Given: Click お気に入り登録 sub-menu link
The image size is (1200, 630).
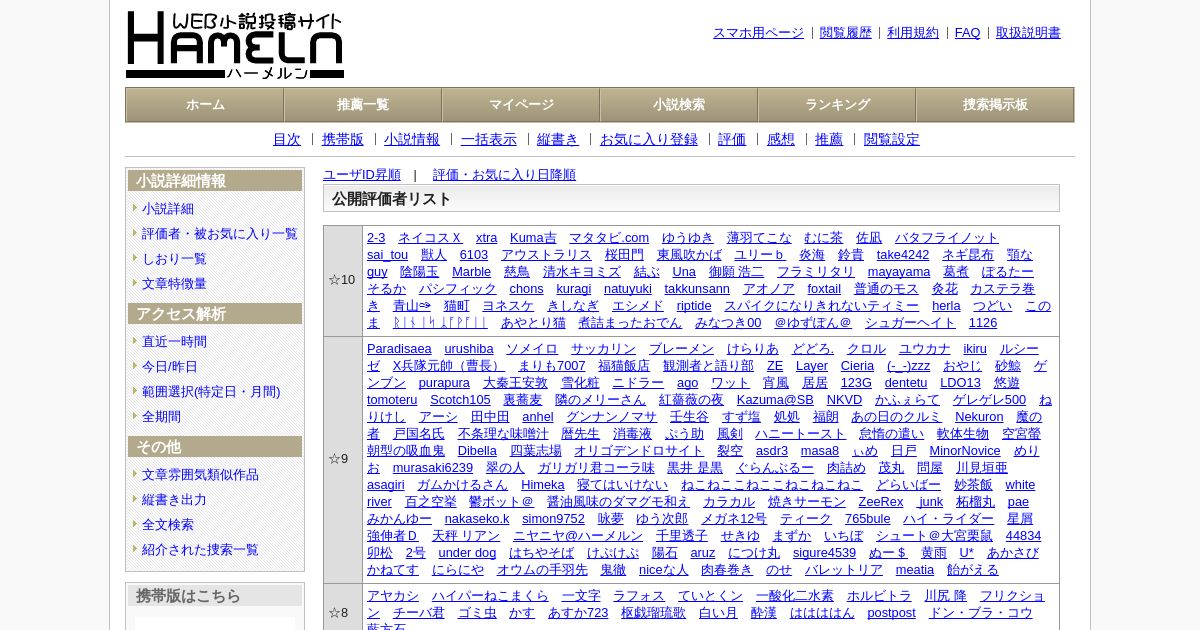Looking at the screenshot, I should (649, 140).
